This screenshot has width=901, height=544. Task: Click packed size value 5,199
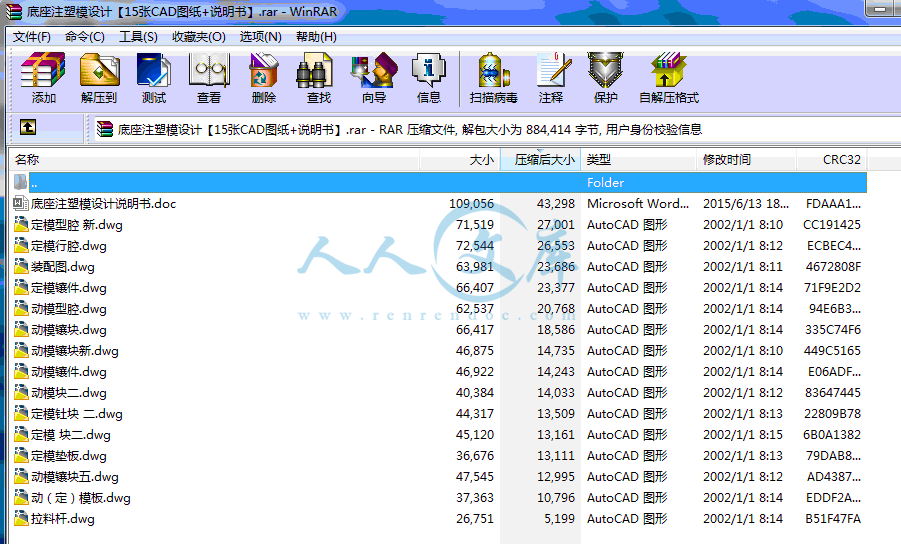(559, 519)
